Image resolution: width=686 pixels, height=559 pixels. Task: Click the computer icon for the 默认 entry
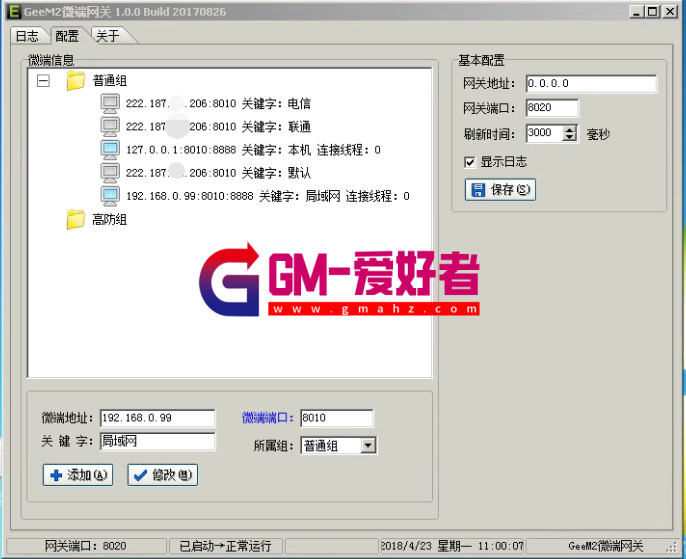(x=110, y=173)
